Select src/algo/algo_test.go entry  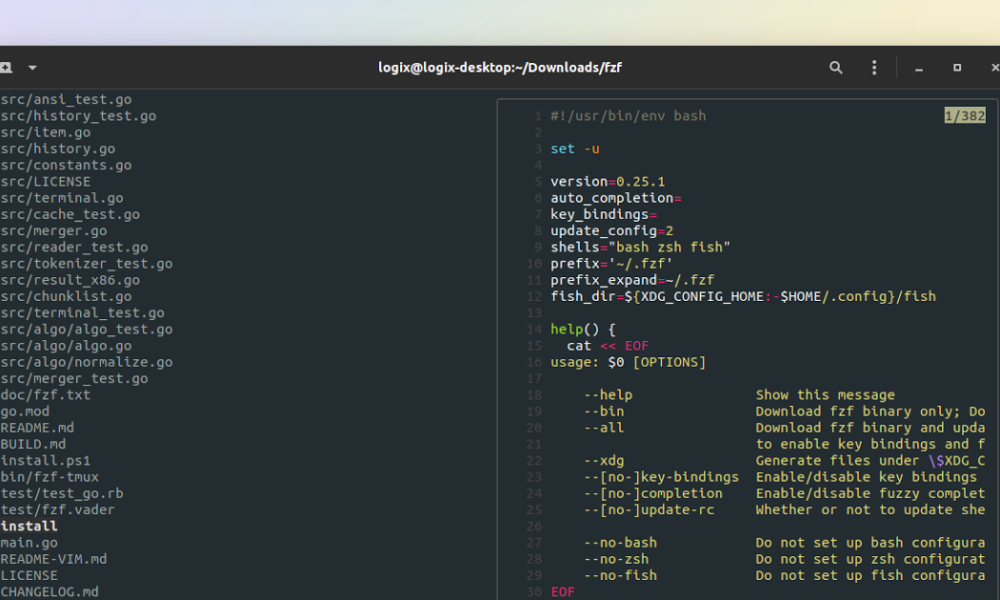(87, 330)
